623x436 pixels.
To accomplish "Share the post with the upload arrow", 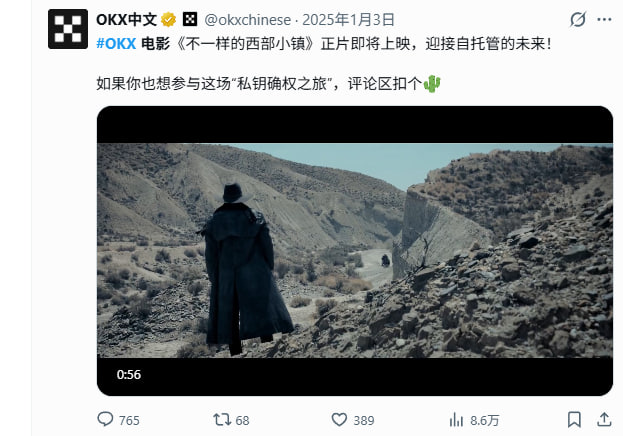I will [x=604, y=419].
